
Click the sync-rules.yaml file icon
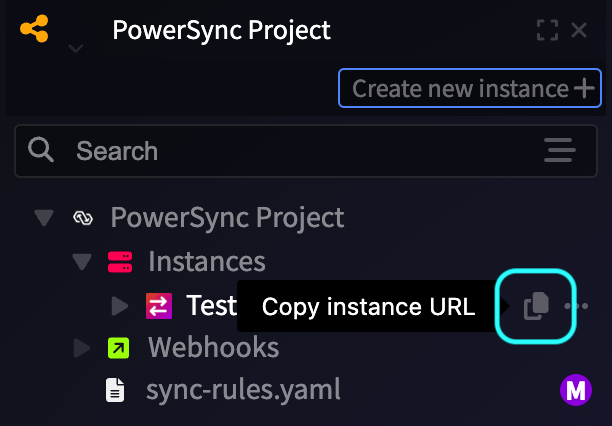coord(115,390)
